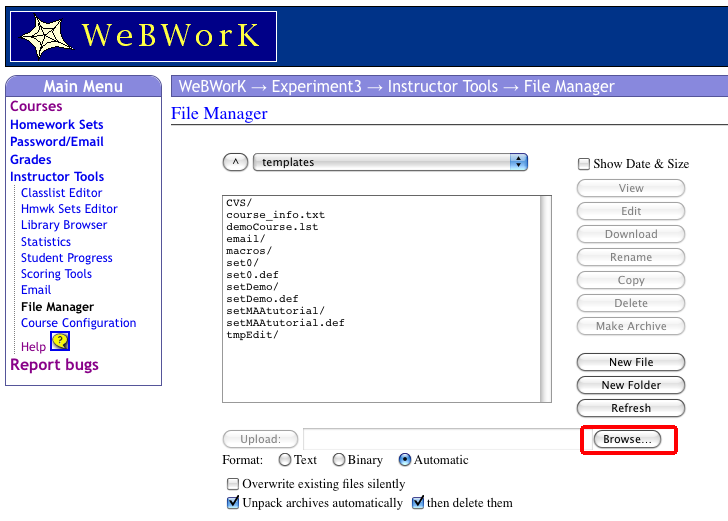The height and width of the screenshot is (521, 728).
Task: Open the templates directory dropdown
Action: pos(390,162)
